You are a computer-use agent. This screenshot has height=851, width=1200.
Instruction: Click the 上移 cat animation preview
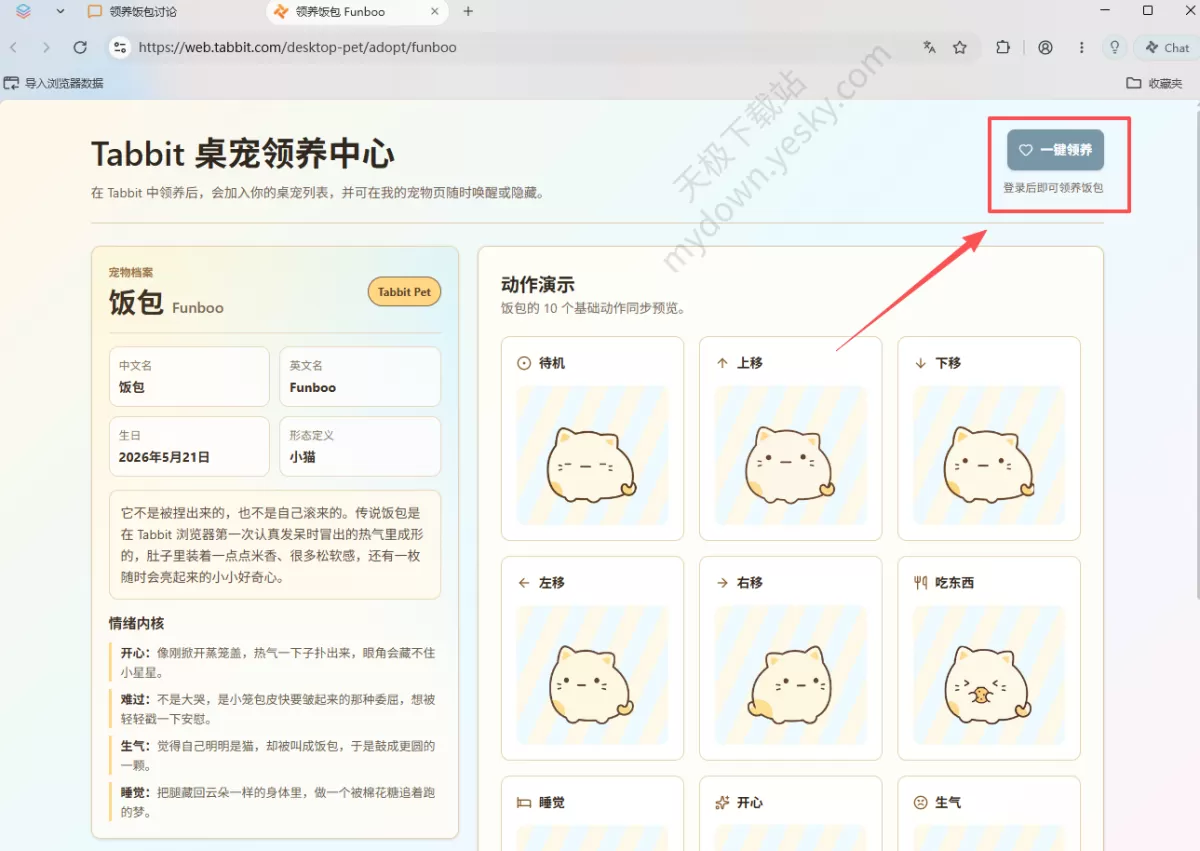point(791,455)
